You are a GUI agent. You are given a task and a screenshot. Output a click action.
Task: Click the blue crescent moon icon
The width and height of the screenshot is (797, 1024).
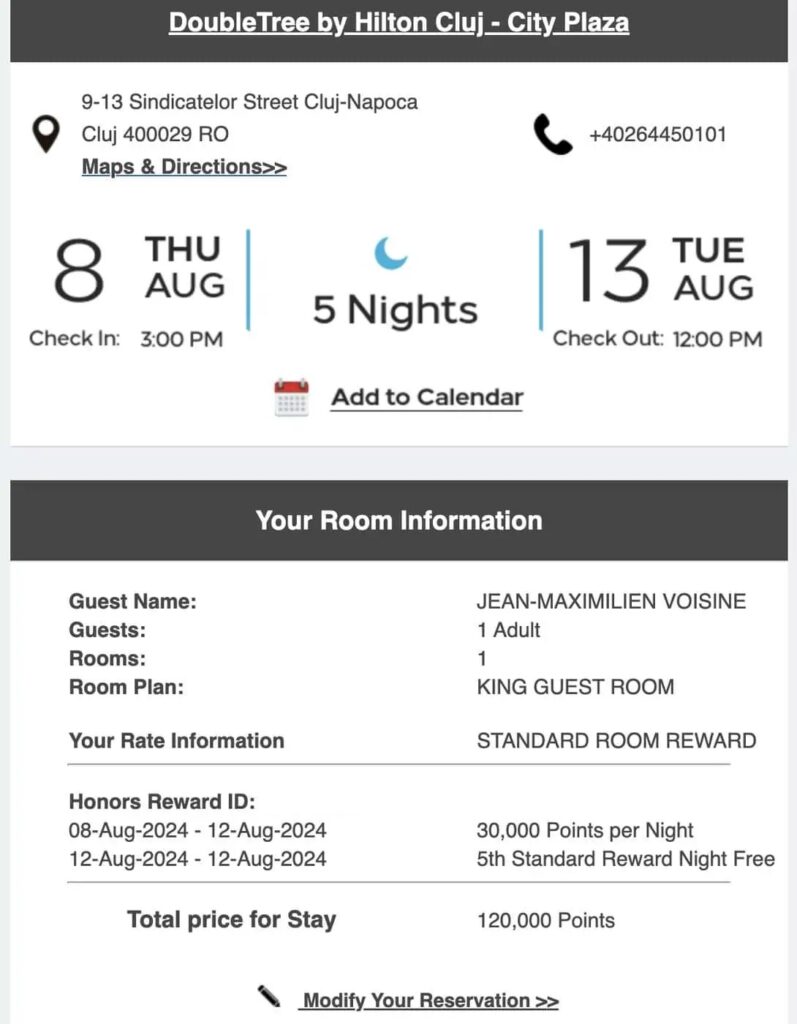click(x=391, y=252)
